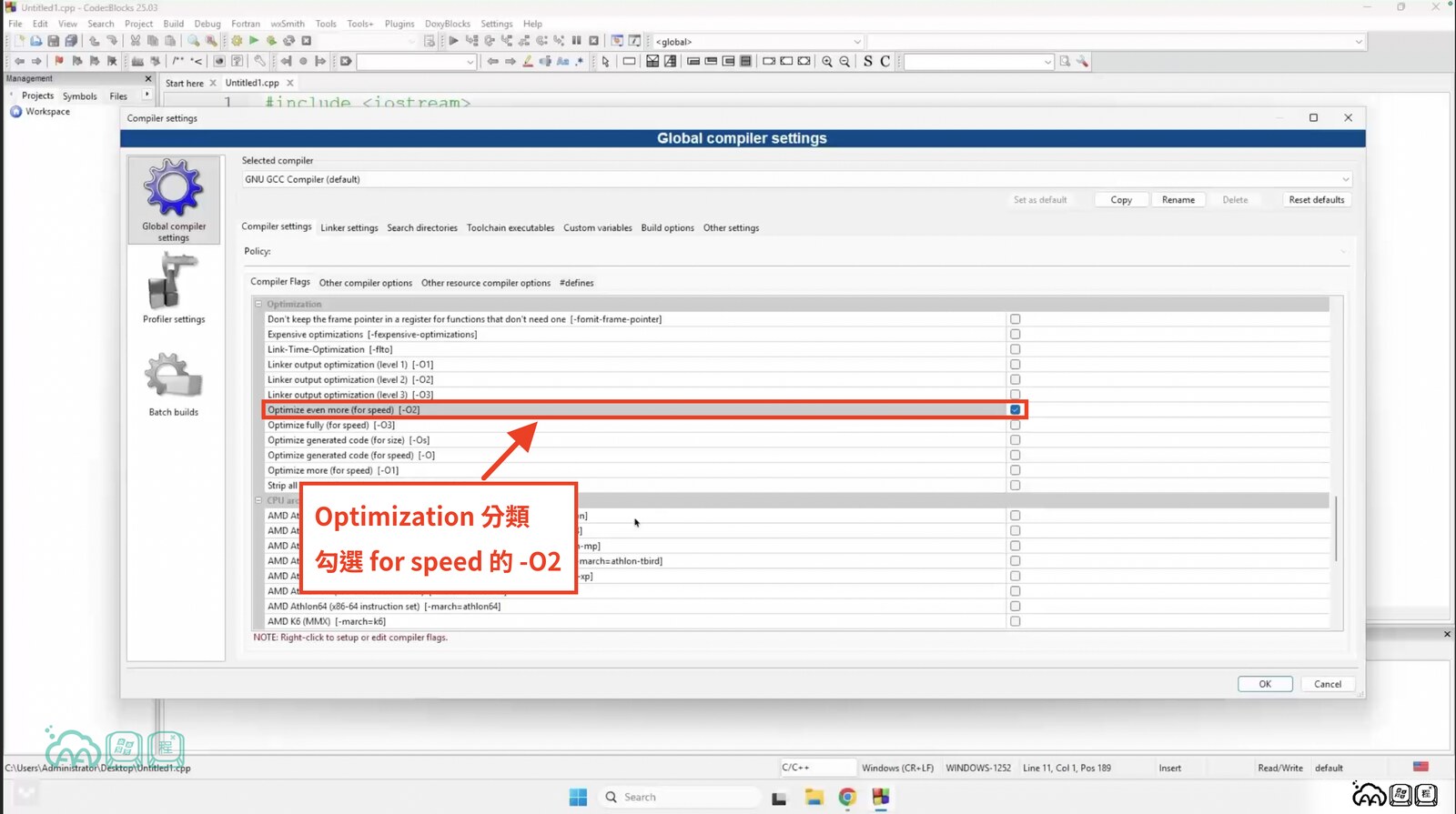Click Debug/Continue play icon in debugger toolbar
The height and width of the screenshot is (814, 1456).
click(453, 41)
